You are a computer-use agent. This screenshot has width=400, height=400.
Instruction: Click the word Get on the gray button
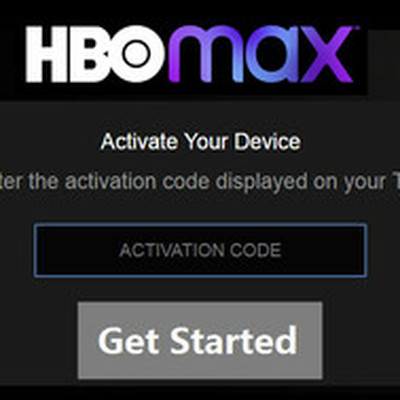coord(128,340)
